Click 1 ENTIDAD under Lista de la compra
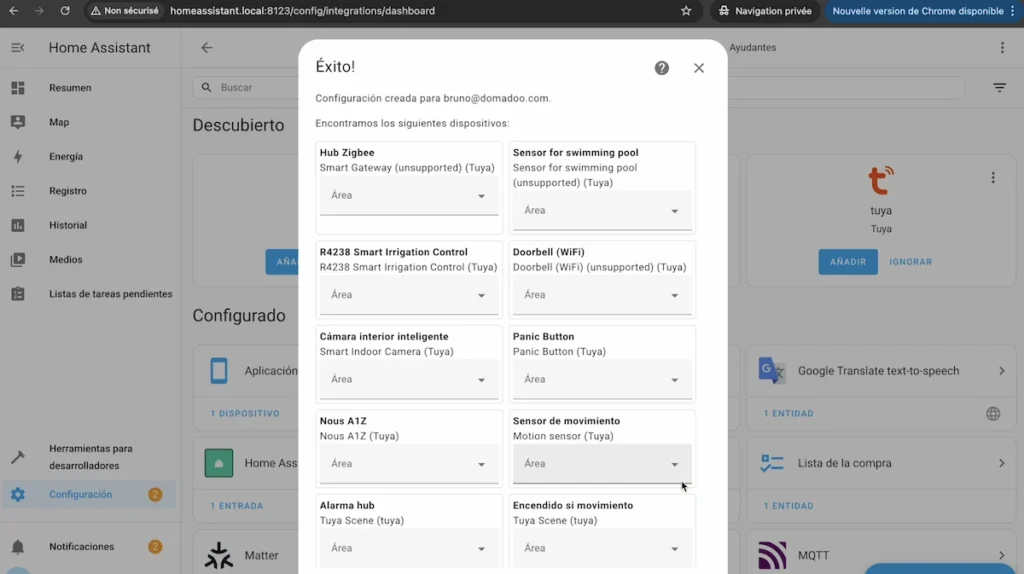The height and width of the screenshot is (574, 1024). click(x=788, y=505)
